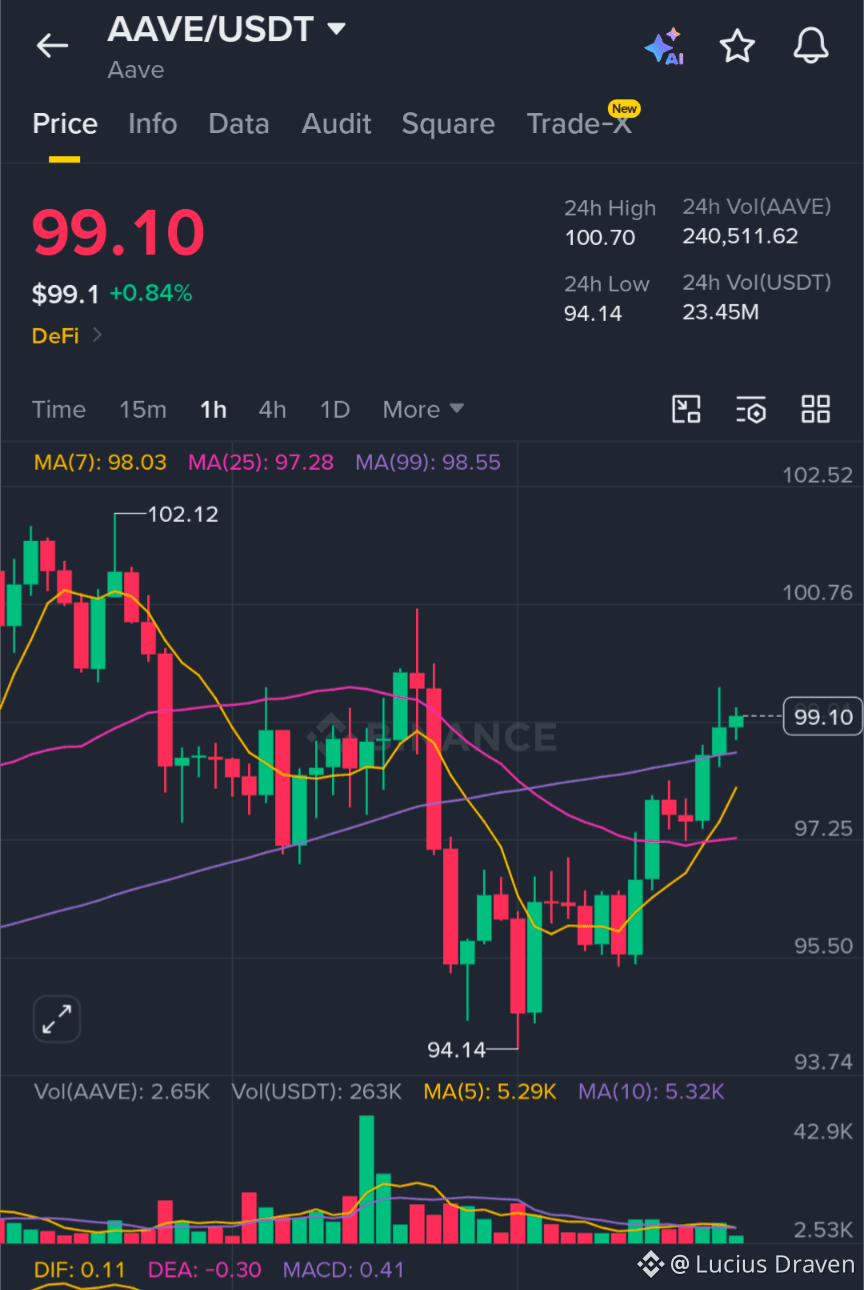Click the Vol(AAVE): 2.65K label
864x1290 pixels.
coord(122,1092)
